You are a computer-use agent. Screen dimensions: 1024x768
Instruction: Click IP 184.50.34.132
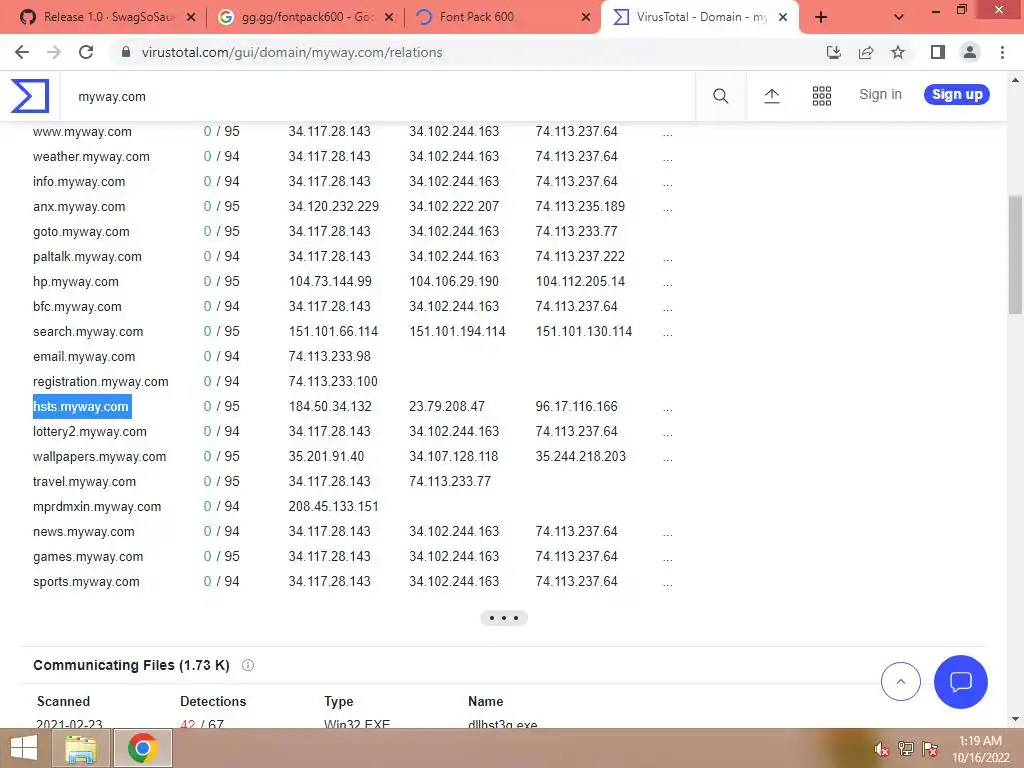330,406
